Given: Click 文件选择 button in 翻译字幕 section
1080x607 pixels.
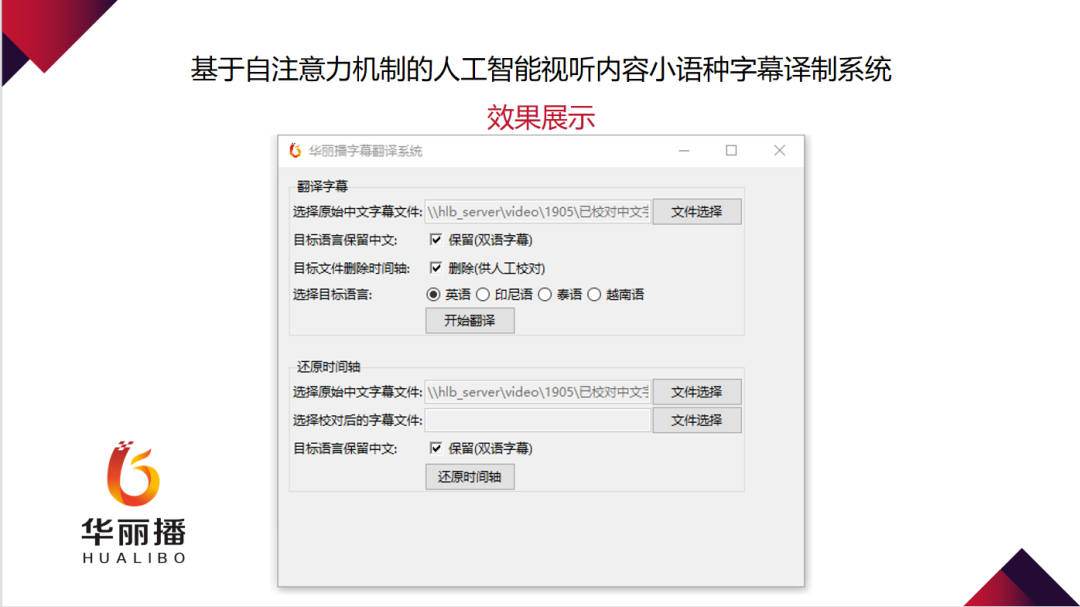Looking at the screenshot, I should coord(697,212).
